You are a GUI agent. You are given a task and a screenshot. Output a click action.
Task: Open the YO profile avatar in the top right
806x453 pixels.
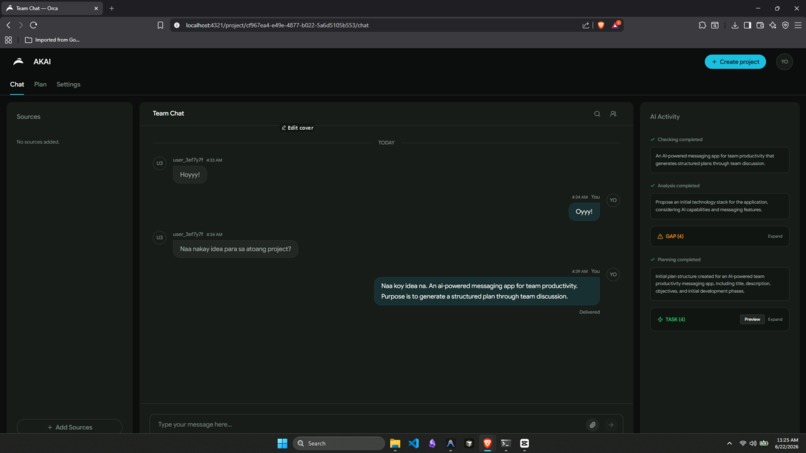coord(784,62)
